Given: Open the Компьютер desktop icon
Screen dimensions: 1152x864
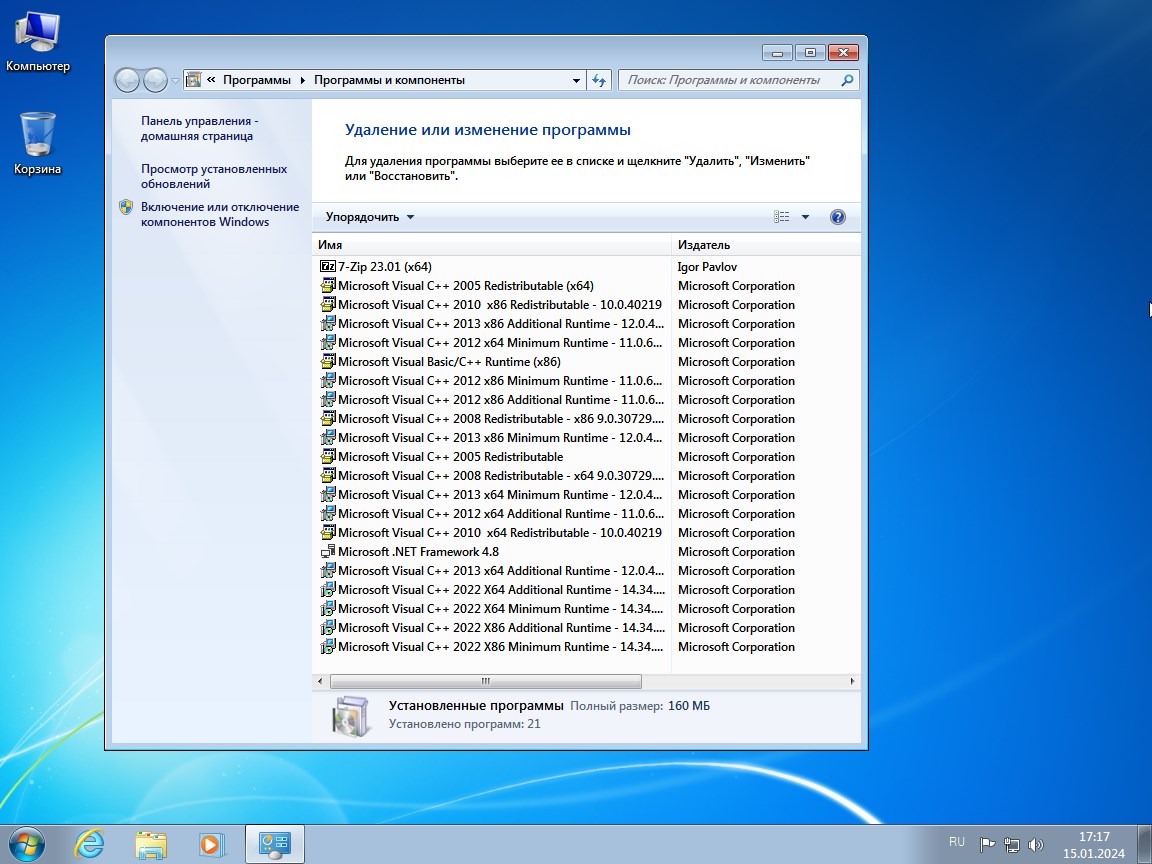Looking at the screenshot, I should (x=37, y=43).
